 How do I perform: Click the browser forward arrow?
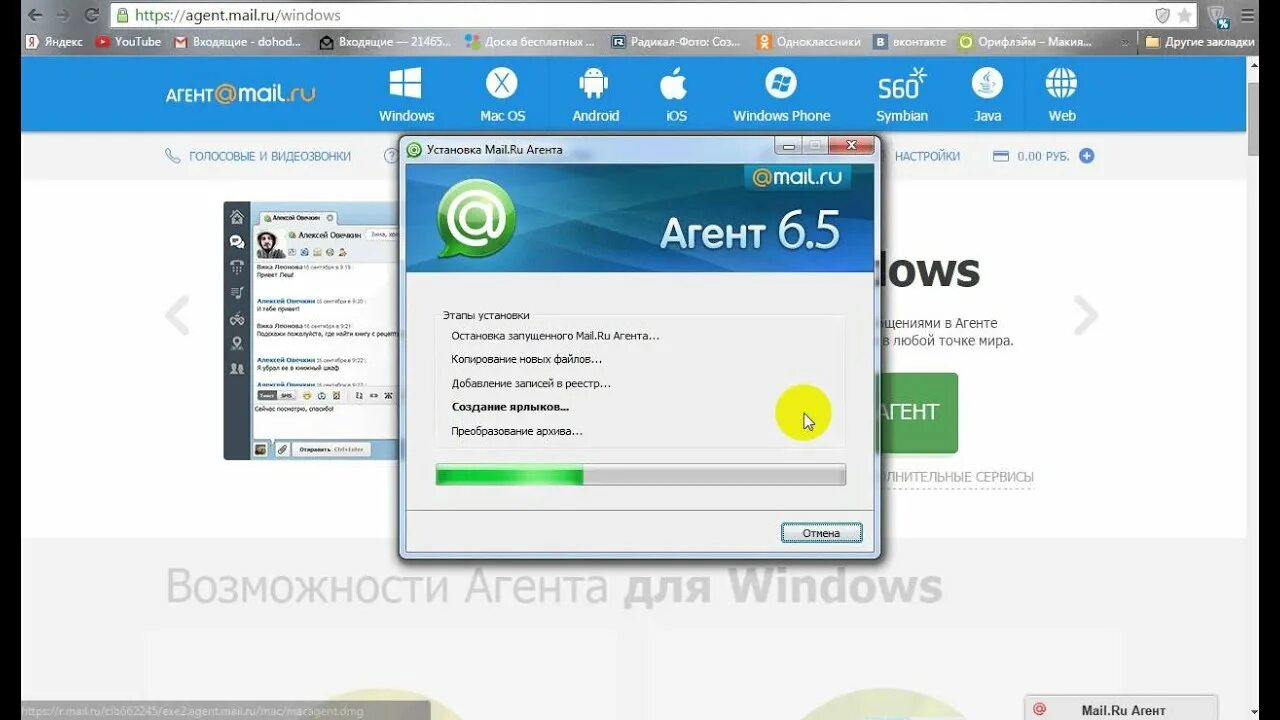63,15
